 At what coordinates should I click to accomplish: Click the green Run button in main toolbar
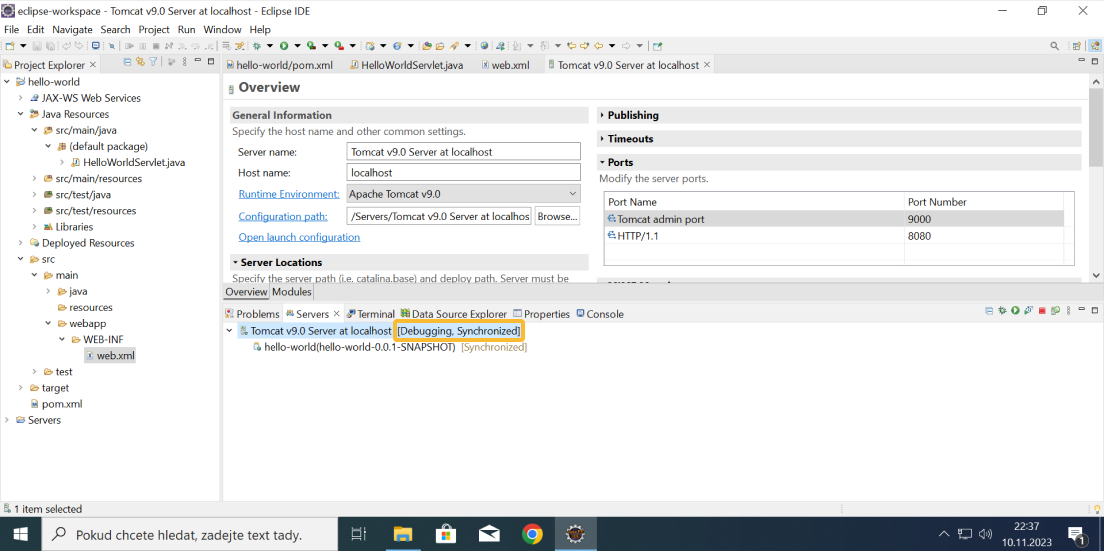[284, 46]
